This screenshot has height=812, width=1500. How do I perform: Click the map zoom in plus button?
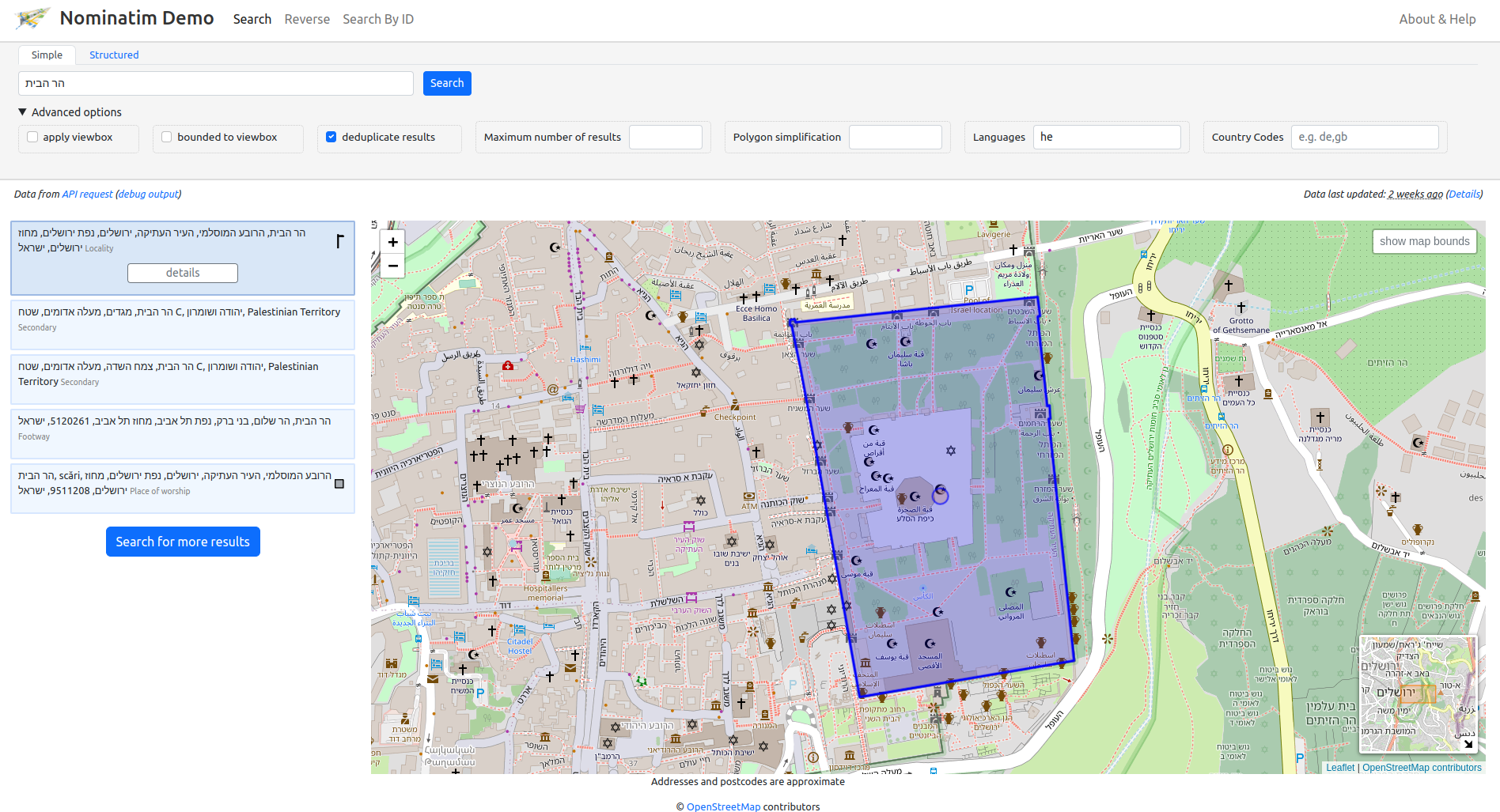click(x=392, y=242)
